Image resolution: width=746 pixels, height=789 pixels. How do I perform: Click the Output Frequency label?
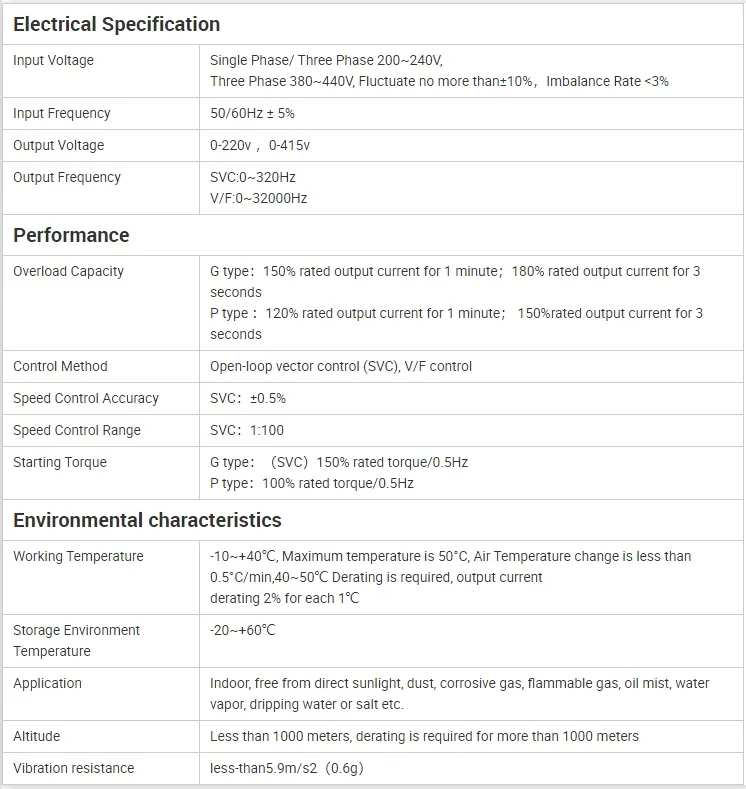tap(67, 177)
